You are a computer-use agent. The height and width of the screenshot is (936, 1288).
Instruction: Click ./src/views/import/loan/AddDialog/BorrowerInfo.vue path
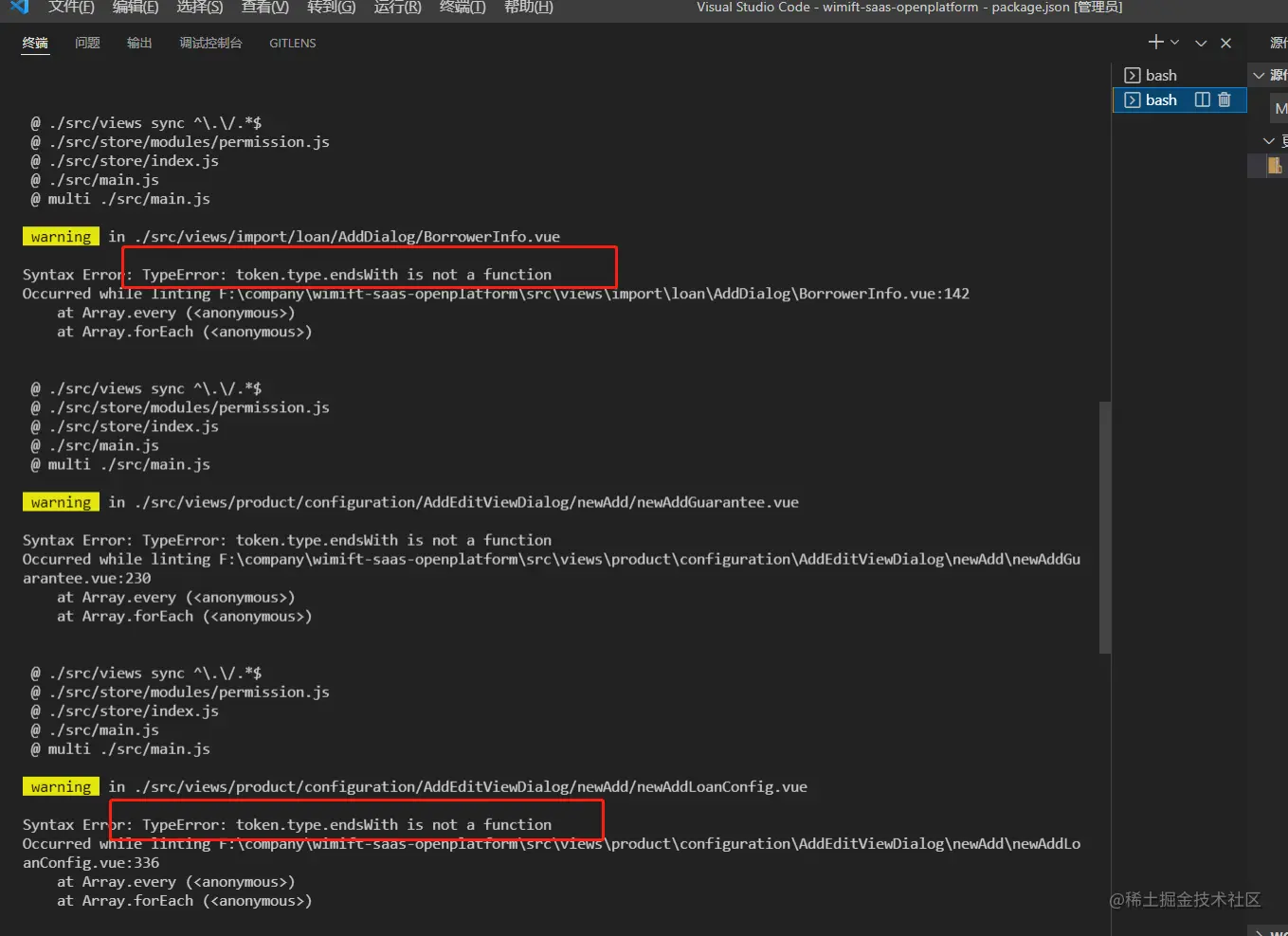347,237
